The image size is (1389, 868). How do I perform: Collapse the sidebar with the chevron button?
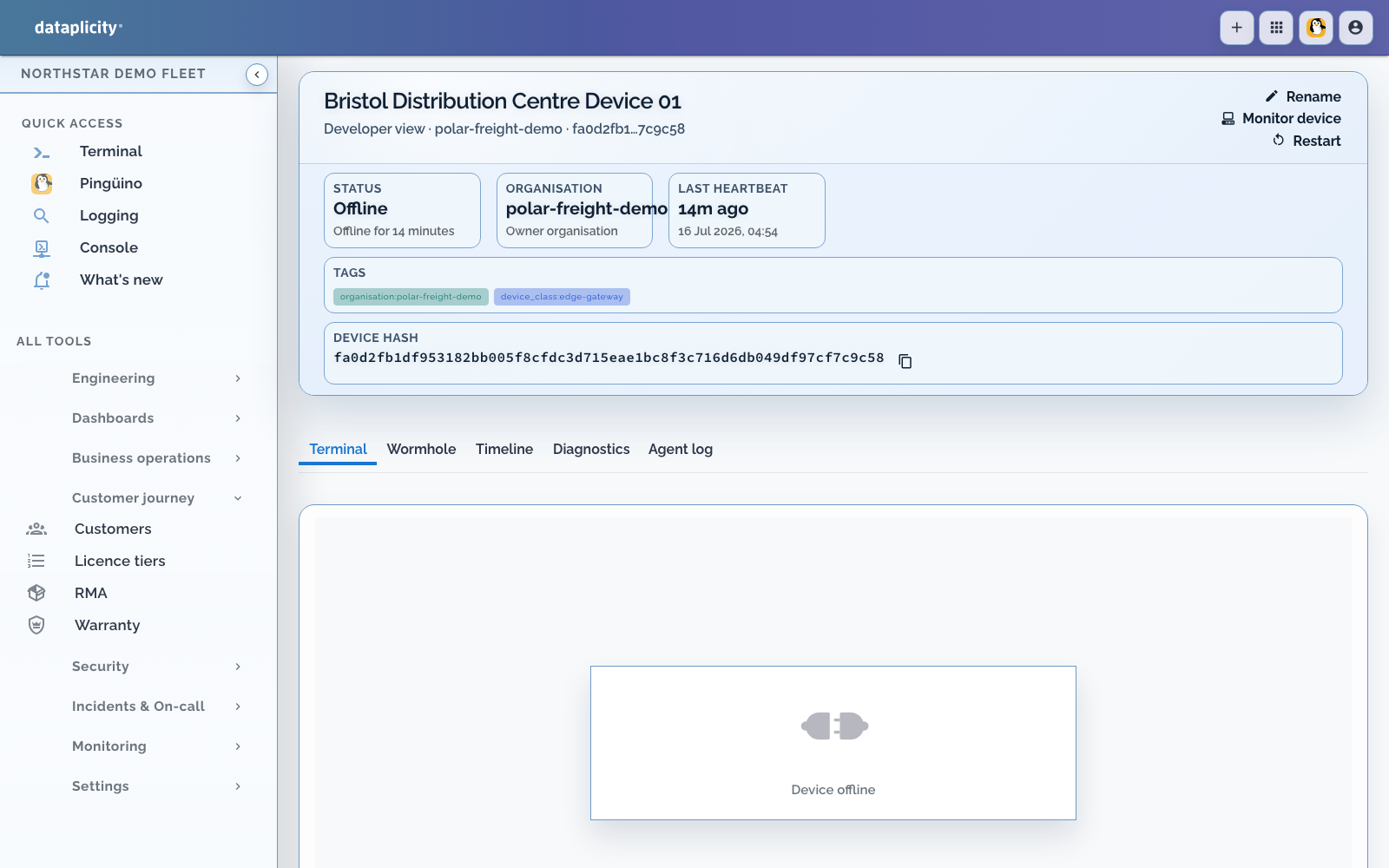point(257,75)
